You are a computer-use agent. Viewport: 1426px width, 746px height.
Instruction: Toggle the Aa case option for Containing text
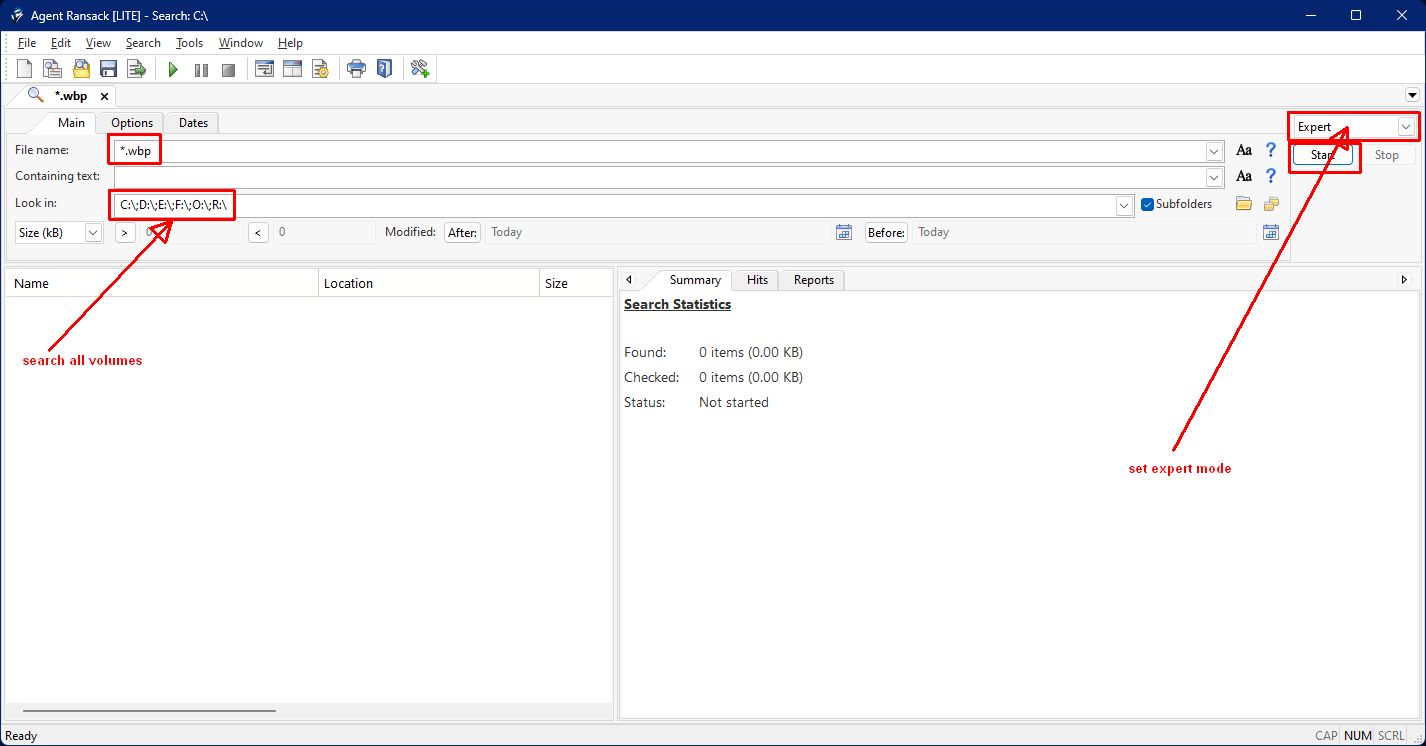pyautogui.click(x=1244, y=176)
